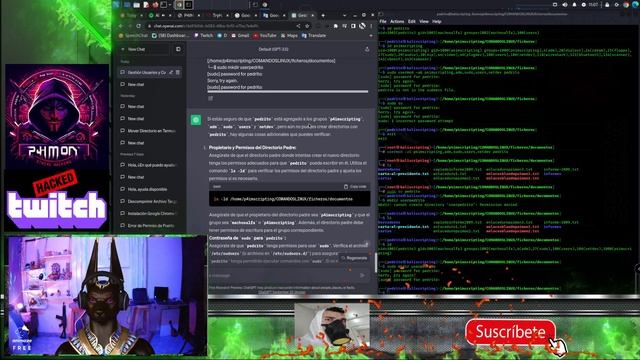Open the 'Instalación Google Chrome' chat
Screen dimensions: 640x360
pyautogui.click(x=150, y=213)
